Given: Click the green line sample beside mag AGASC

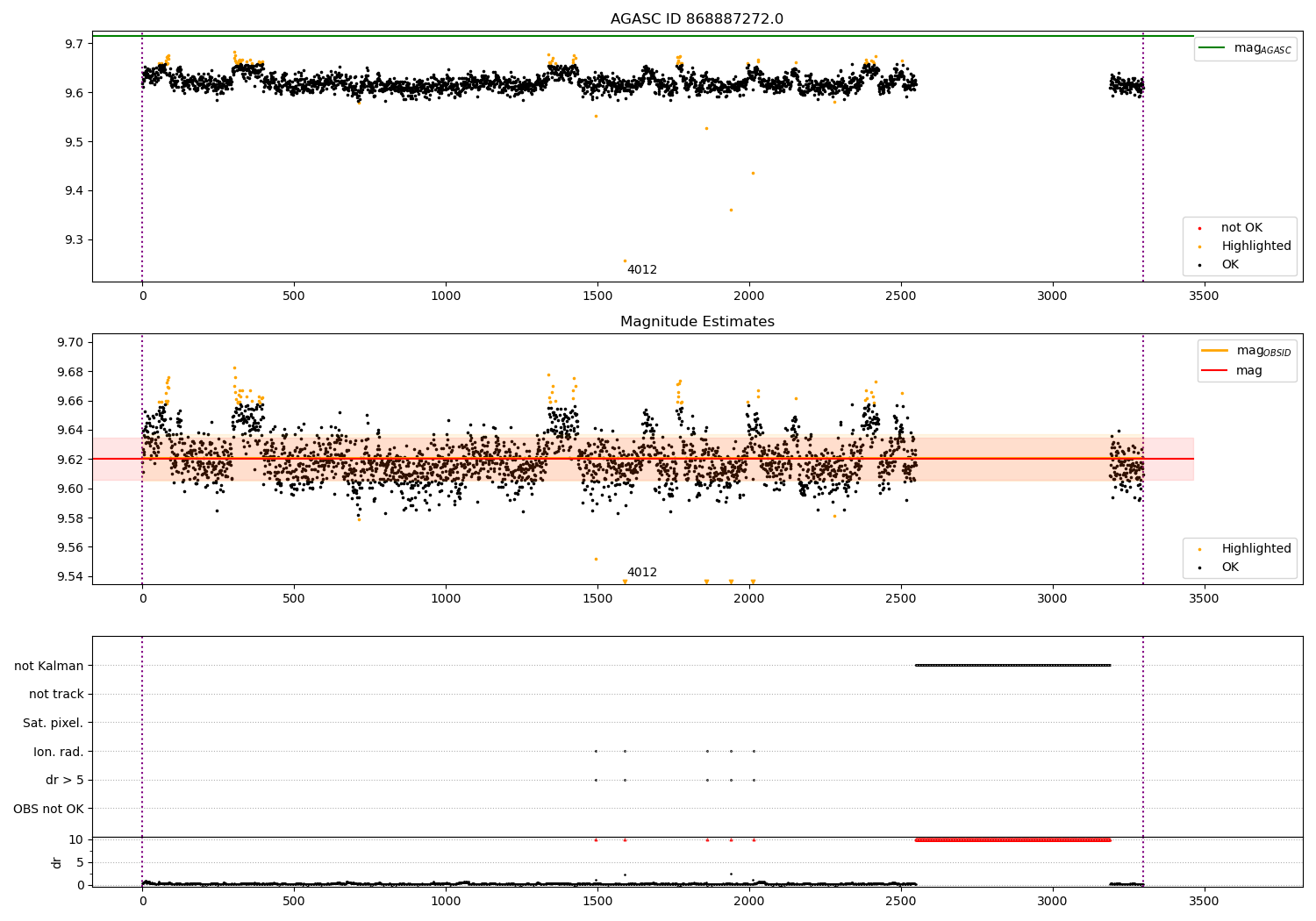Looking at the screenshot, I should [x=1212, y=47].
